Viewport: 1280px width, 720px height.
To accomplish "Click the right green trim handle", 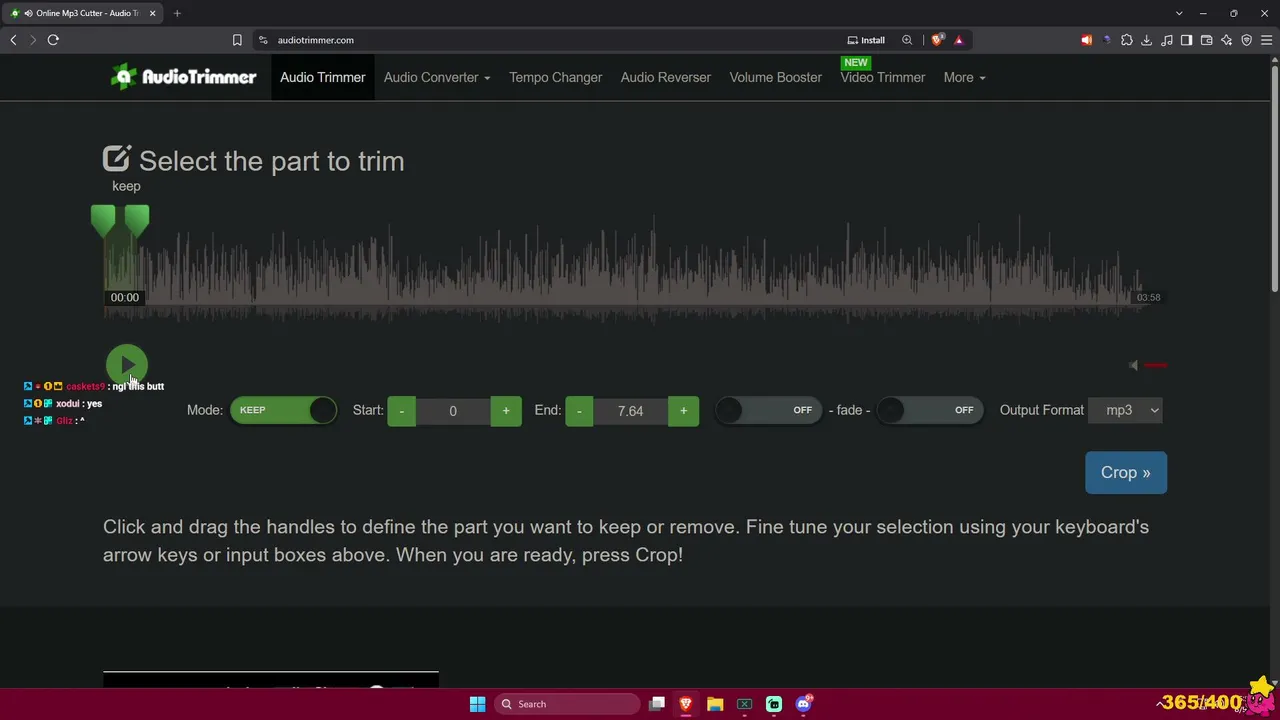I will click(137, 220).
